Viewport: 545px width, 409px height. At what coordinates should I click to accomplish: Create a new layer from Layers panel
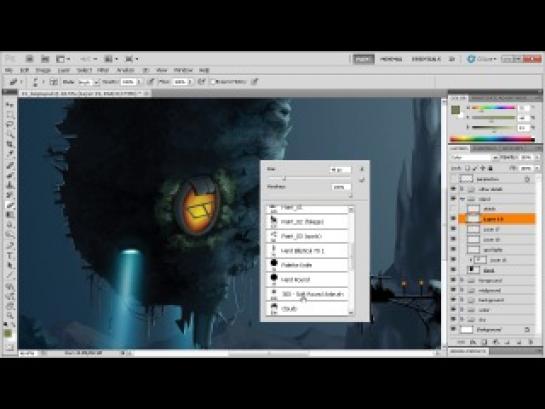pos(519,342)
